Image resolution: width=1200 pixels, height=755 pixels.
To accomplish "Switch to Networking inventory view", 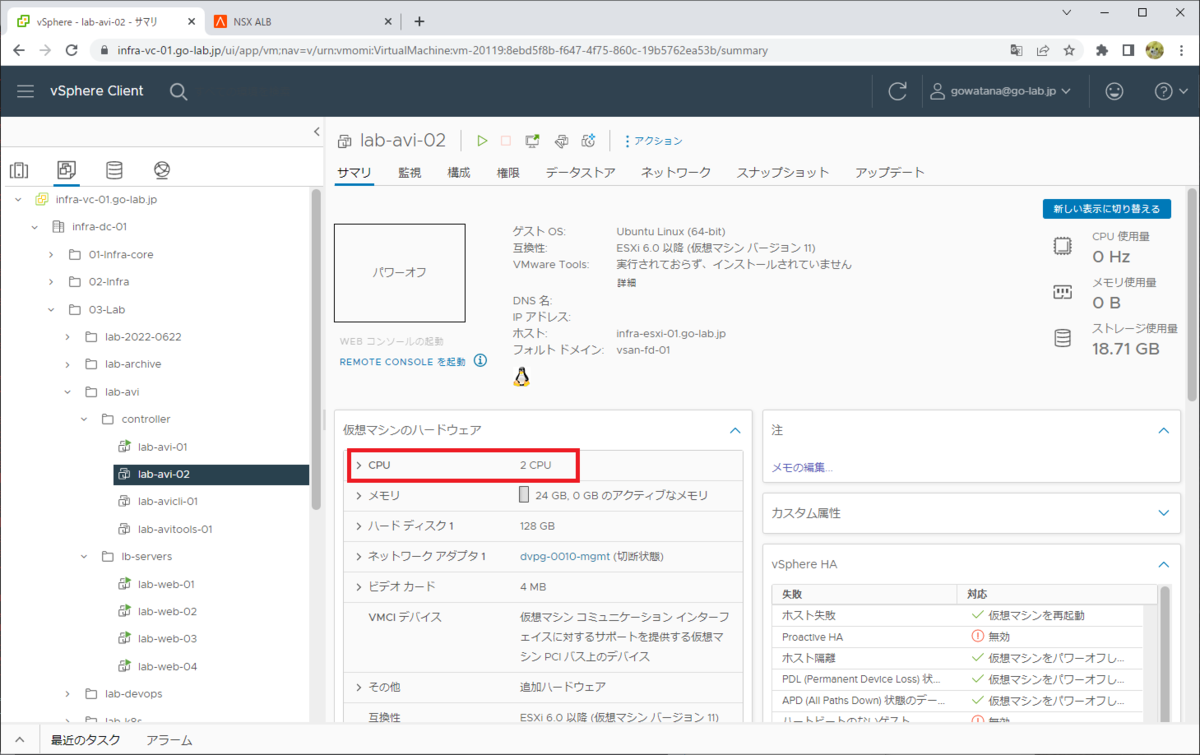I will coord(162,170).
